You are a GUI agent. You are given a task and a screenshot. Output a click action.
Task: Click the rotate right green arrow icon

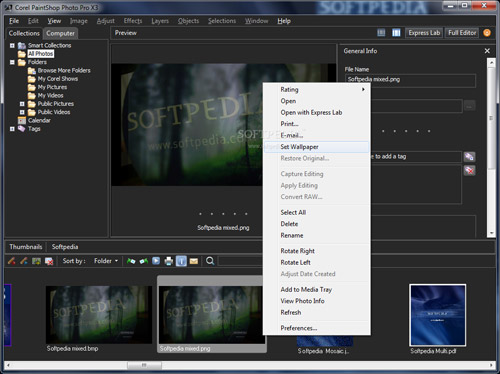point(131,261)
